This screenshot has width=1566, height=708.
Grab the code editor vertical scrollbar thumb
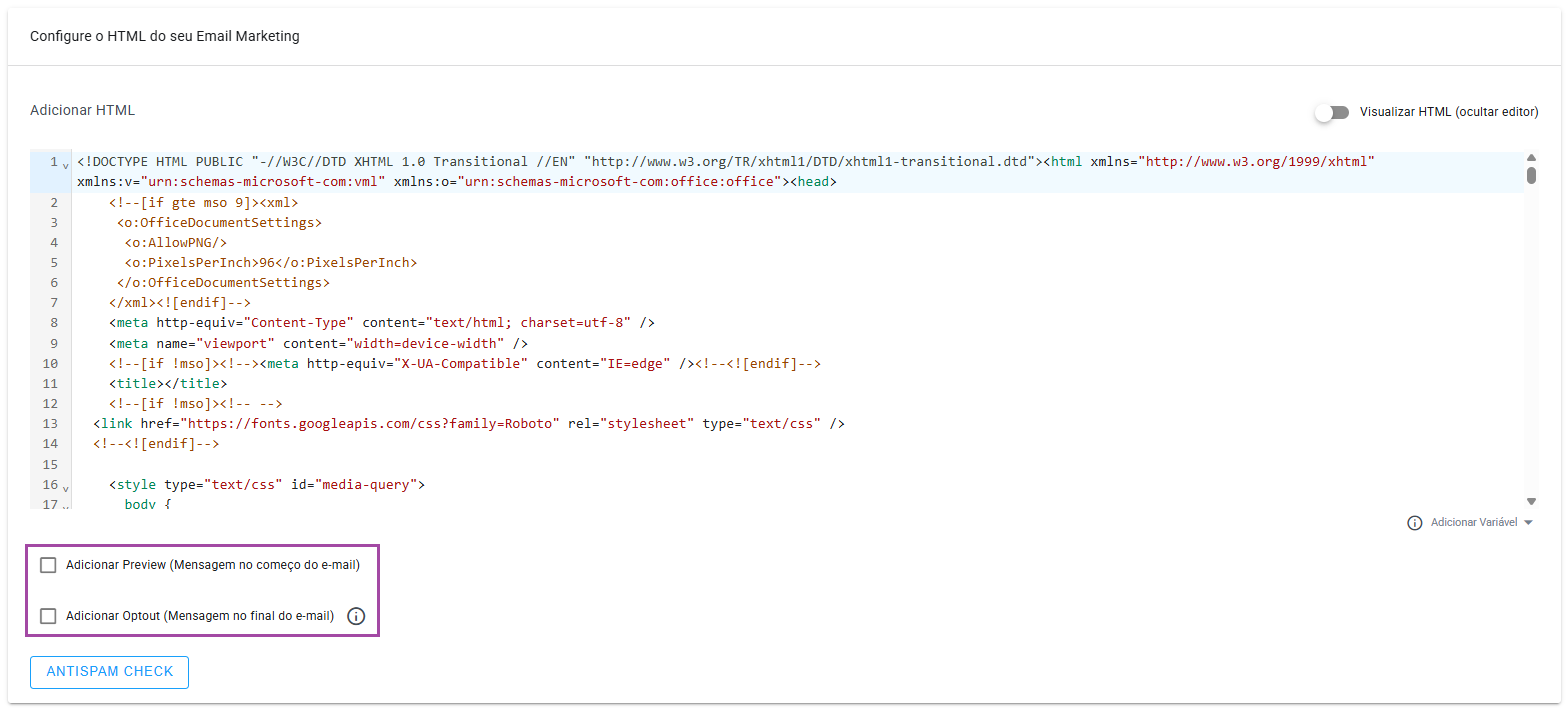tap(1531, 176)
